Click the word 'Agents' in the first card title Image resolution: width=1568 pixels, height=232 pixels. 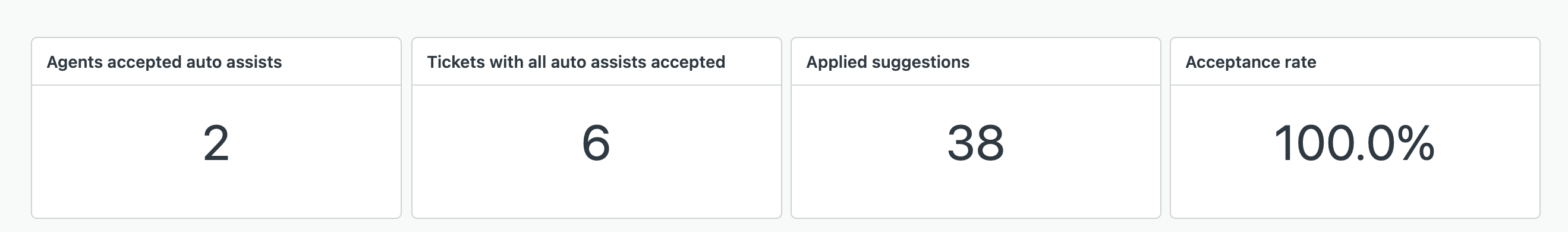[x=75, y=62]
